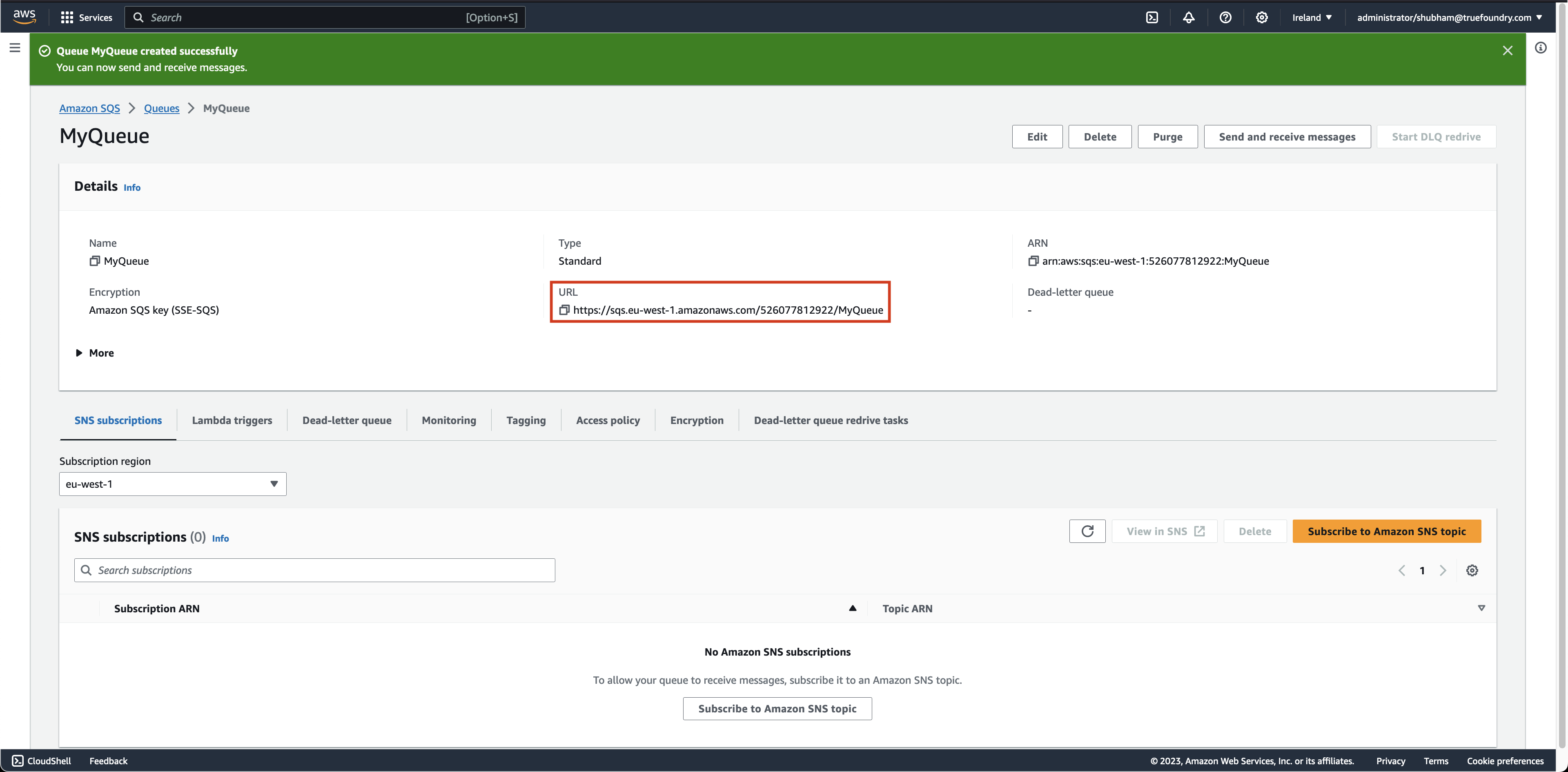Expand the More details section

[95, 353]
